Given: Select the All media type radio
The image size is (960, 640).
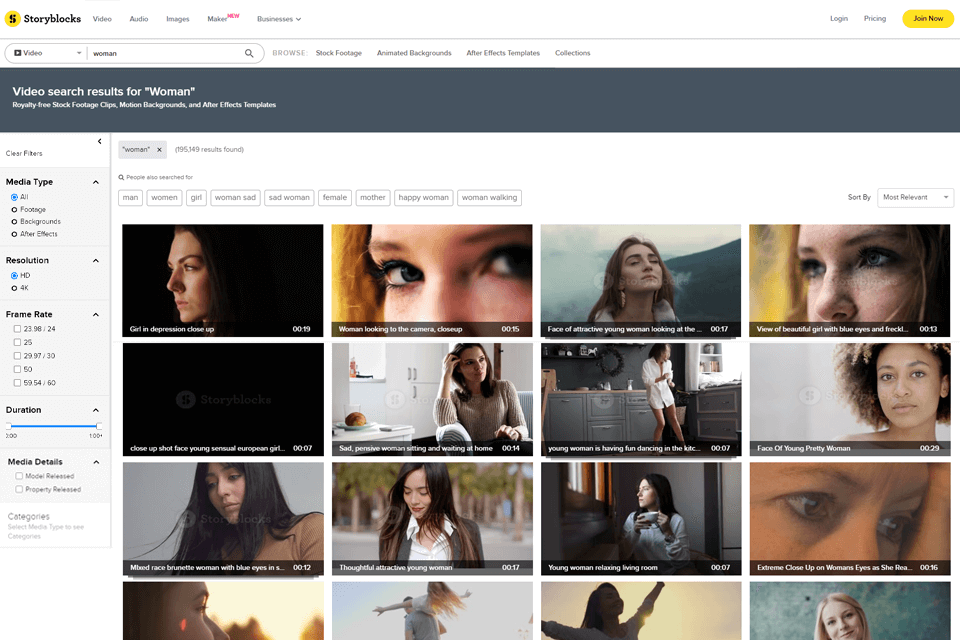Looking at the screenshot, I should [14, 197].
